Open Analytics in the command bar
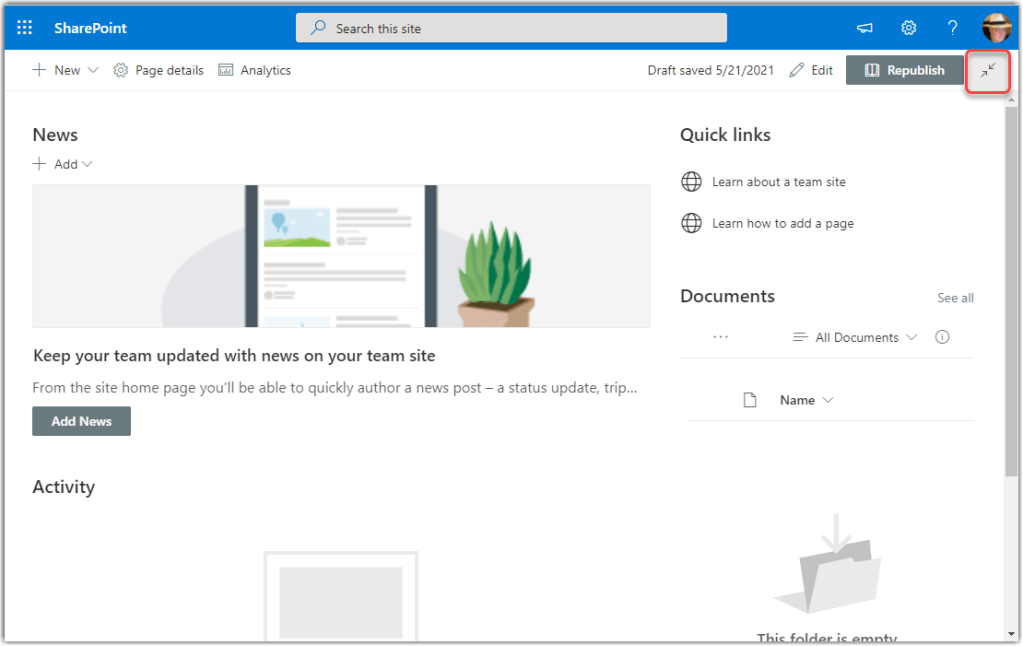1023x646 pixels. click(255, 71)
